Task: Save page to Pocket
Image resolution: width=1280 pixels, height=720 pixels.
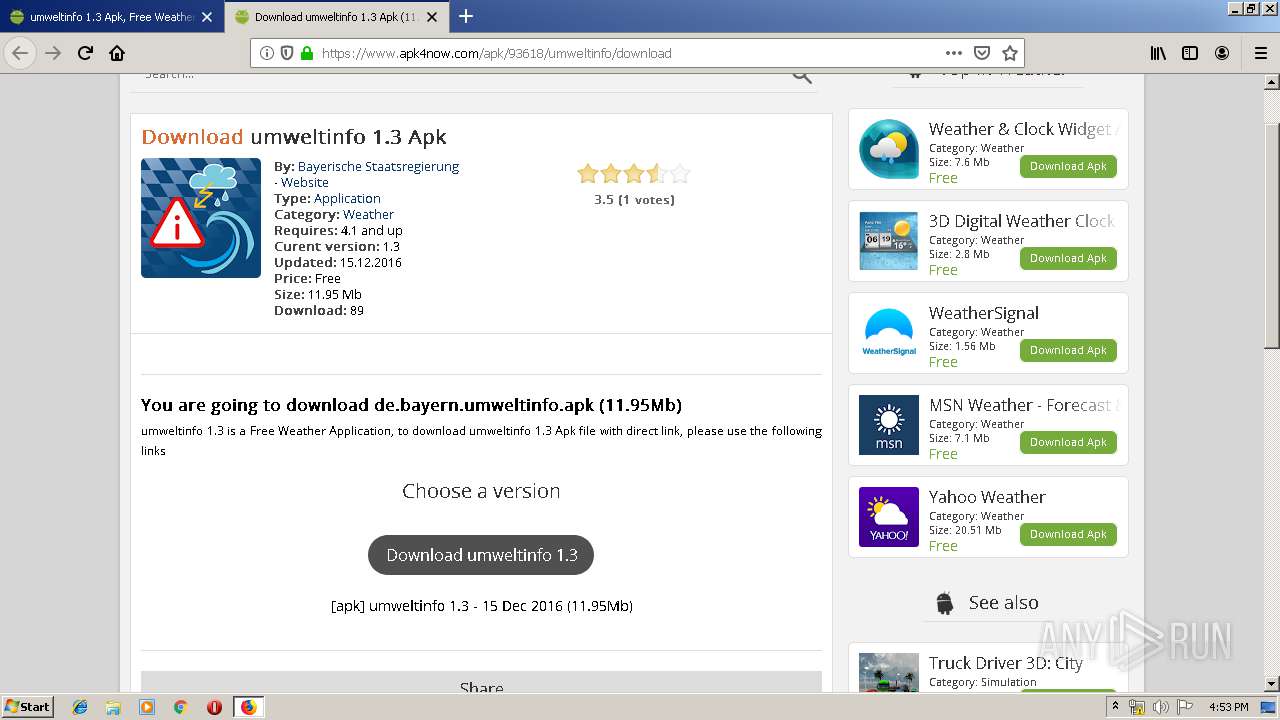Action: [x=982, y=53]
